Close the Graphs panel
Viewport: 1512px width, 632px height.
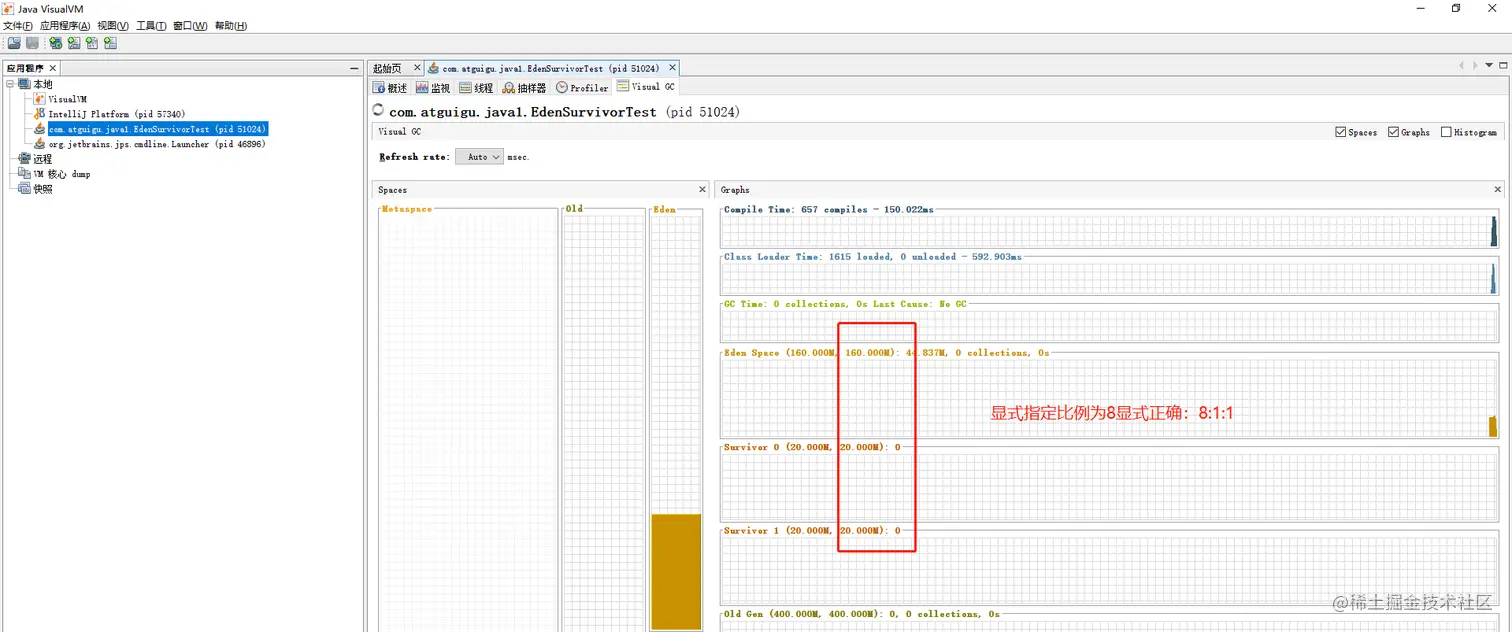pyautogui.click(x=1498, y=189)
